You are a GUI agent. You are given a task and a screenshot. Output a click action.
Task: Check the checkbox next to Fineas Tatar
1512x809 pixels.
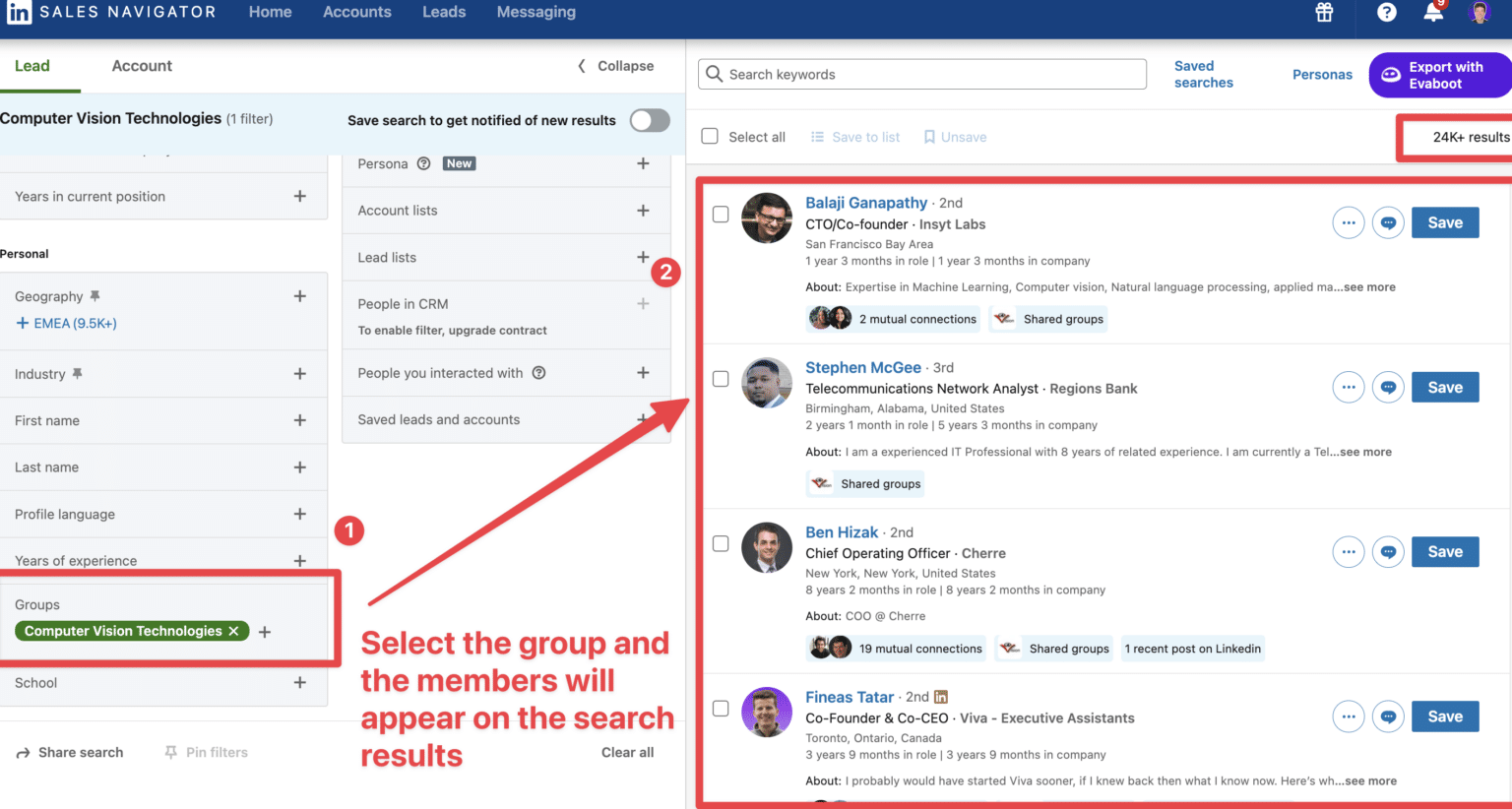(721, 709)
